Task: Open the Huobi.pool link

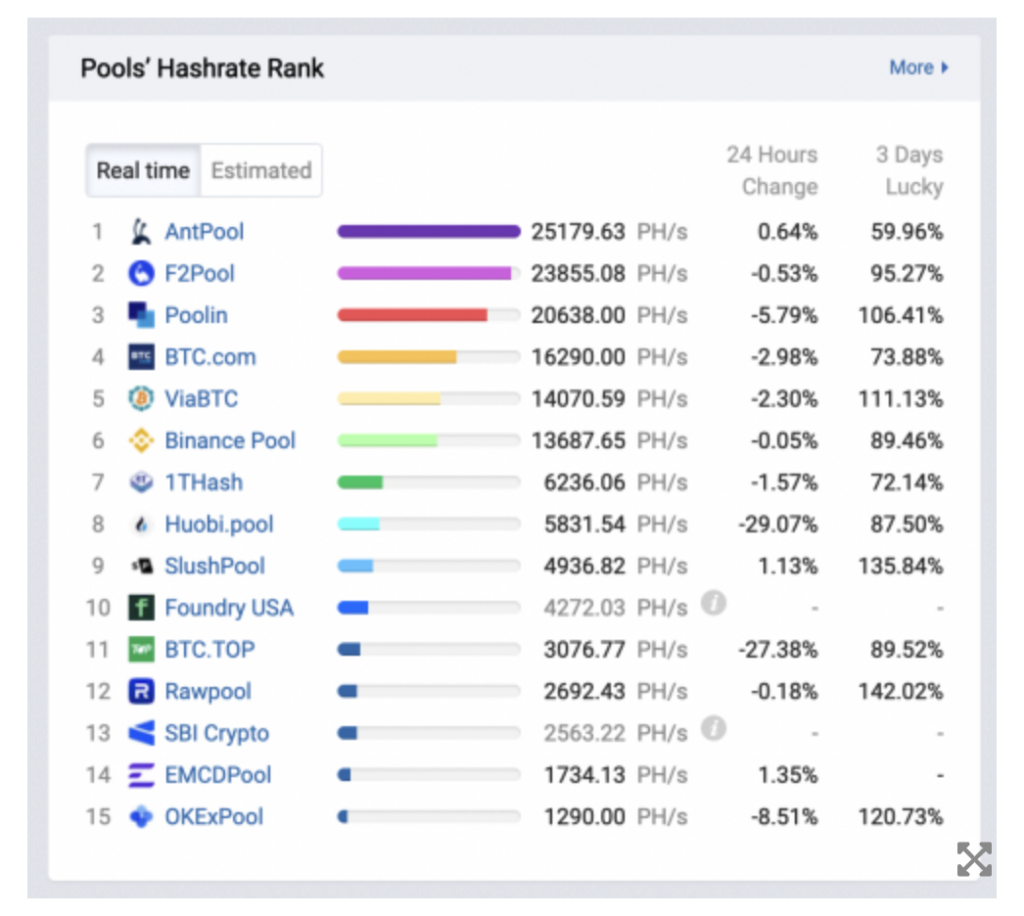Action: pyautogui.click(x=219, y=524)
